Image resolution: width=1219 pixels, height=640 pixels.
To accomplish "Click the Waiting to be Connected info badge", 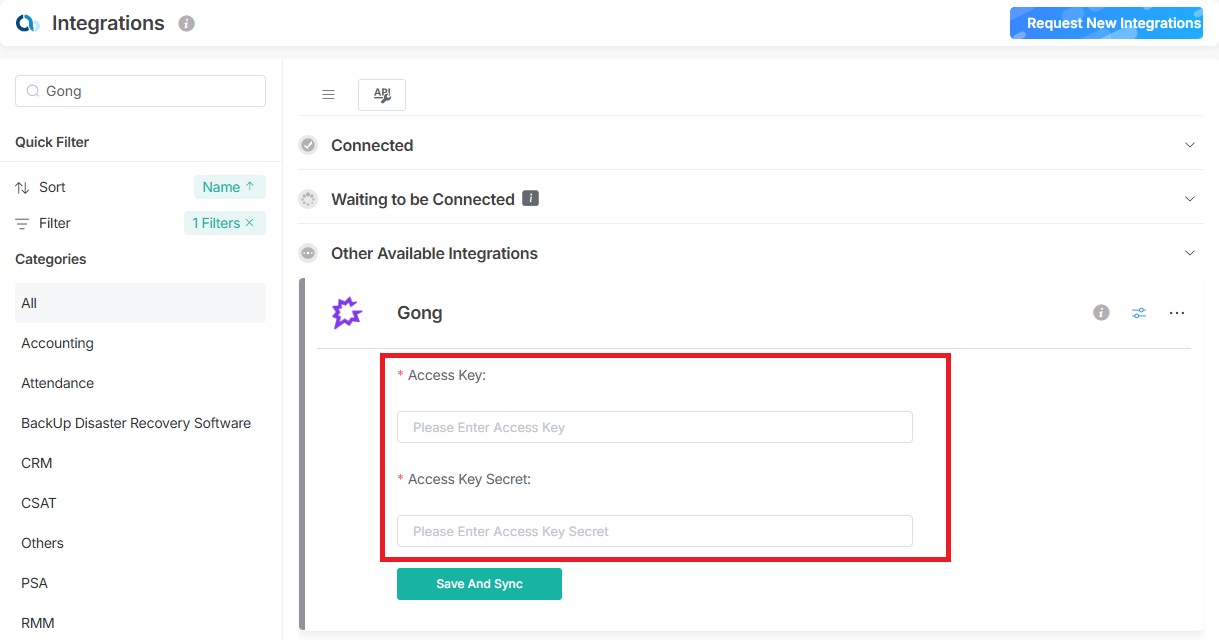I will click(531, 199).
